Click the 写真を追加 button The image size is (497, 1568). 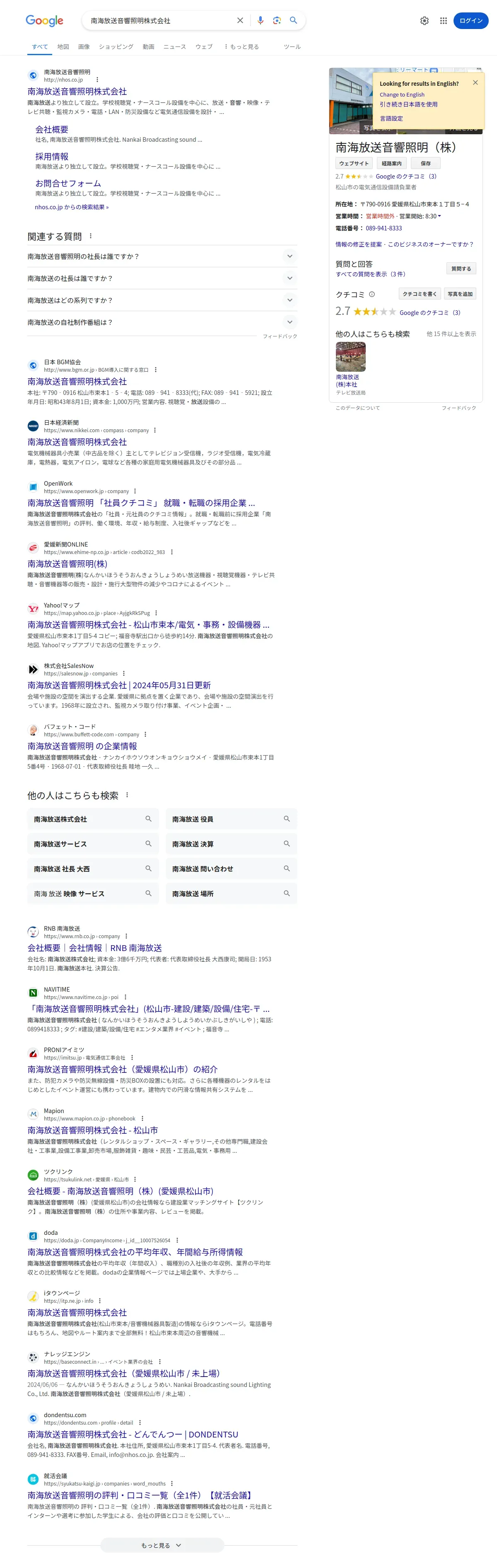pos(460,294)
